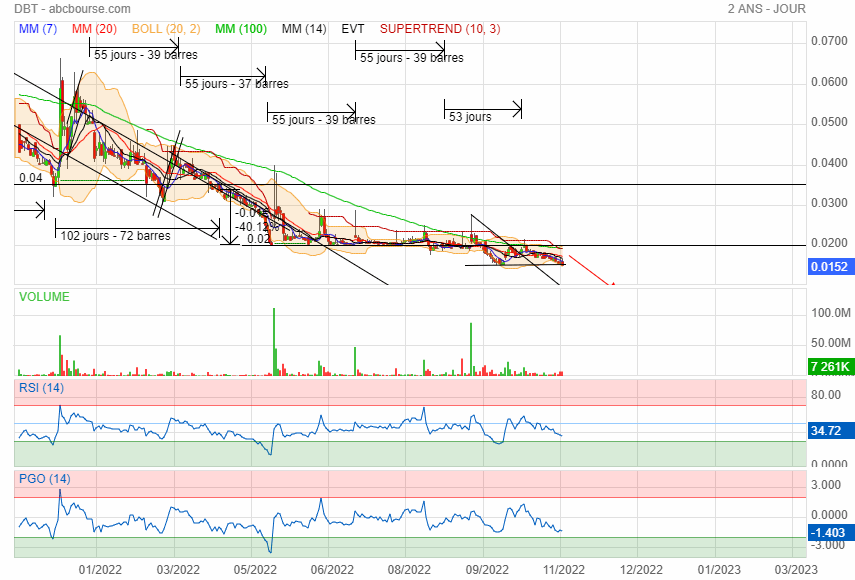Viewport: 855px width, 580px height.
Task: Select the 0.0700 price axis label
Action: tap(829, 41)
